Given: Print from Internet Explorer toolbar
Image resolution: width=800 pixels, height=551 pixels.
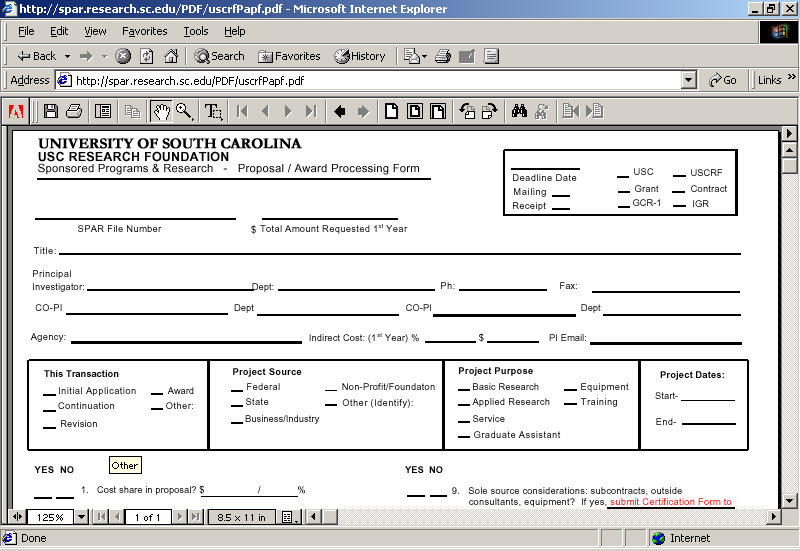Looking at the screenshot, I should click(x=443, y=56).
